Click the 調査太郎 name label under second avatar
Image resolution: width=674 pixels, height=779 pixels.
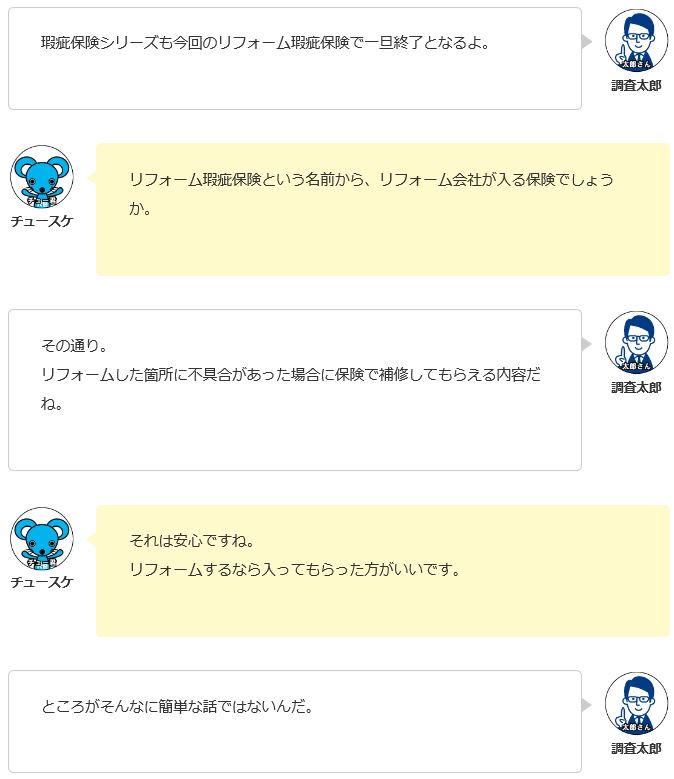tap(636, 388)
